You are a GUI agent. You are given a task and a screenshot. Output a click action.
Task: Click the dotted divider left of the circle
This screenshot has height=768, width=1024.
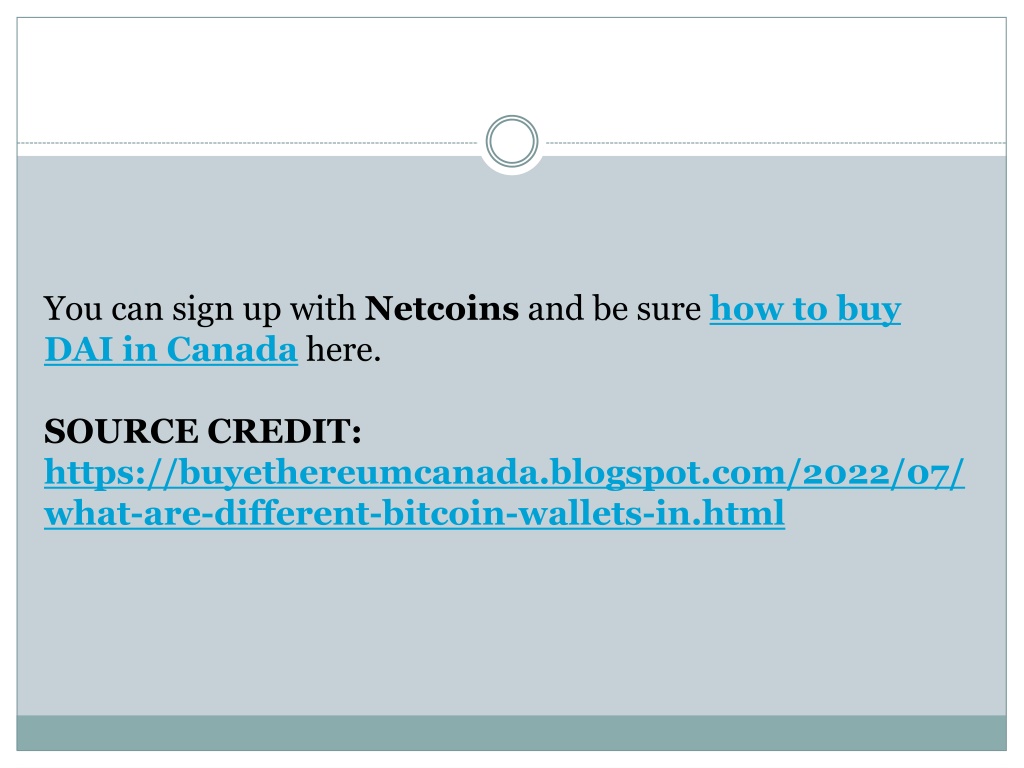point(248,142)
